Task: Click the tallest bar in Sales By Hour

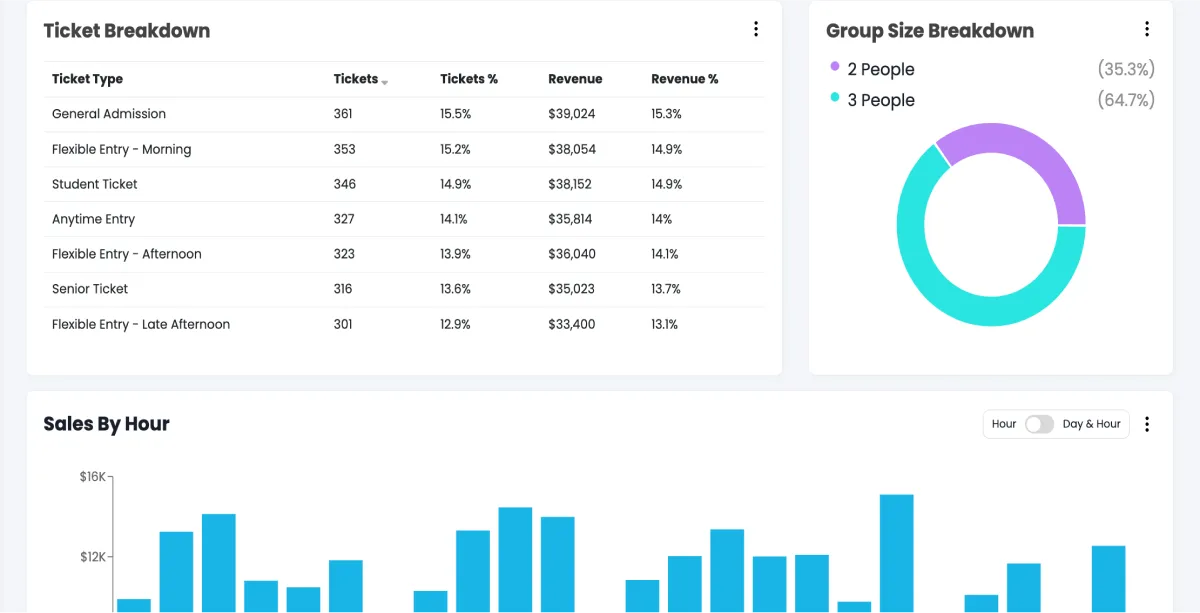Action: (x=896, y=553)
